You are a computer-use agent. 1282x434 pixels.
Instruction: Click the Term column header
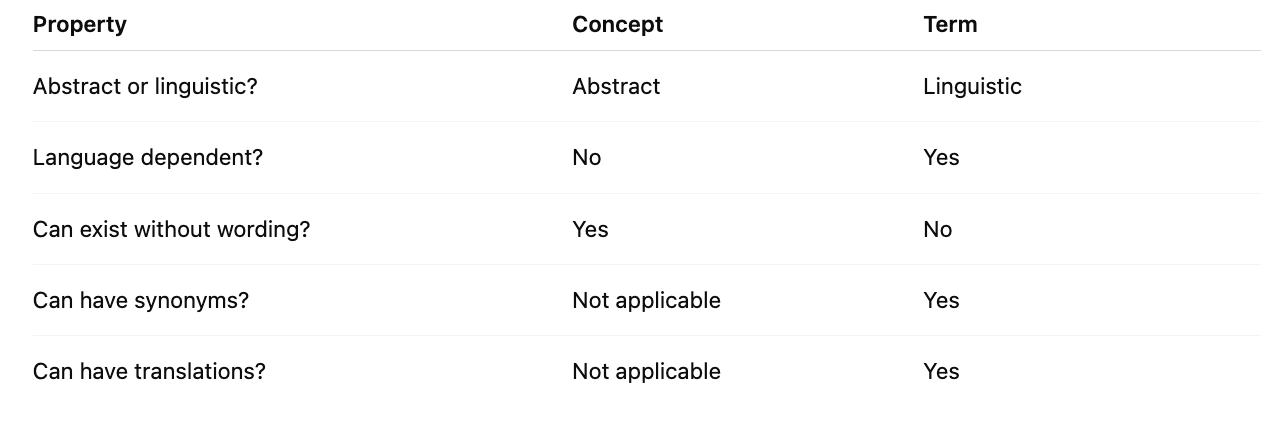950,25
